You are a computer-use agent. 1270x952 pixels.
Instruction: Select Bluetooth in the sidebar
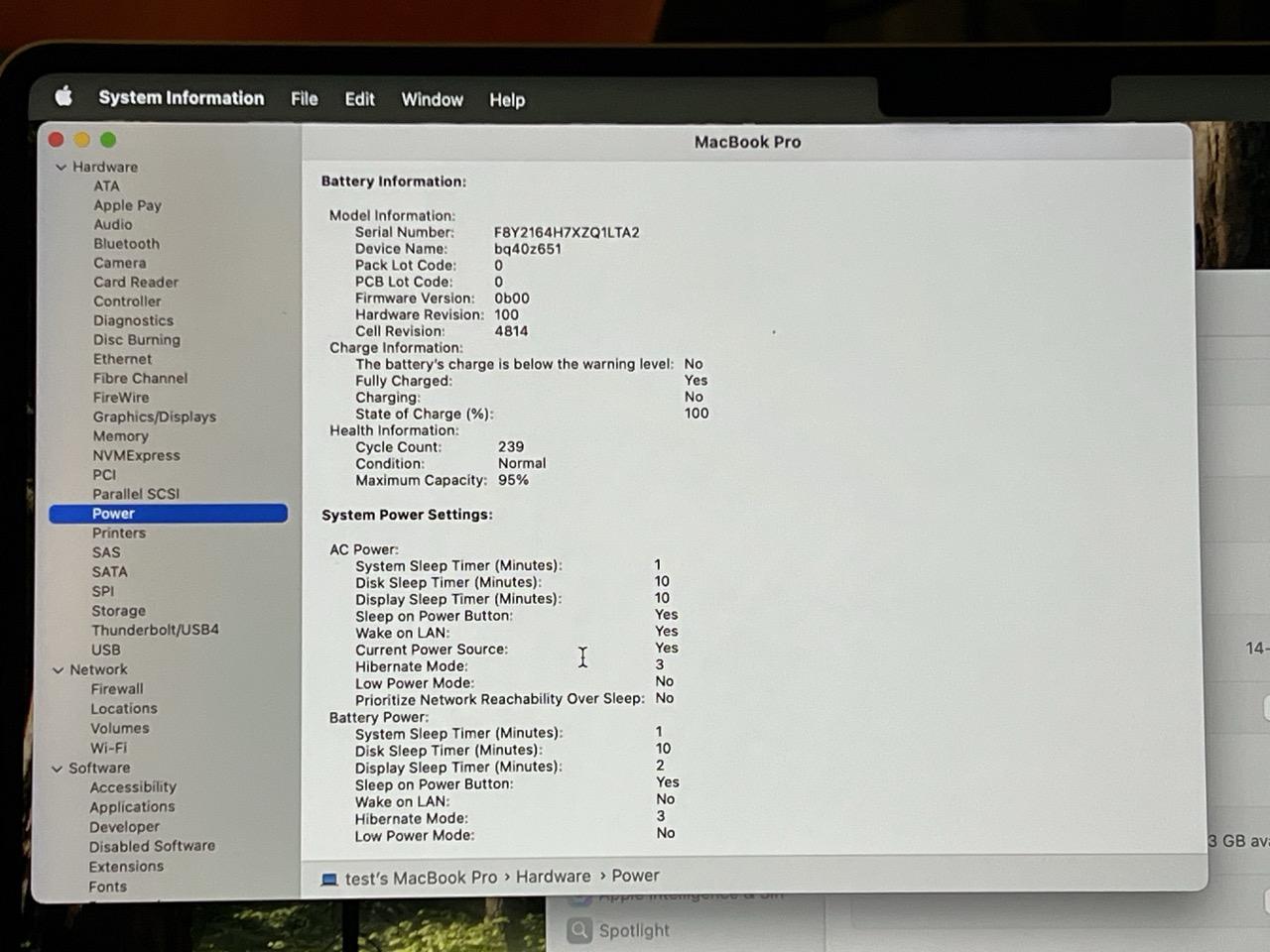[x=126, y=244]
